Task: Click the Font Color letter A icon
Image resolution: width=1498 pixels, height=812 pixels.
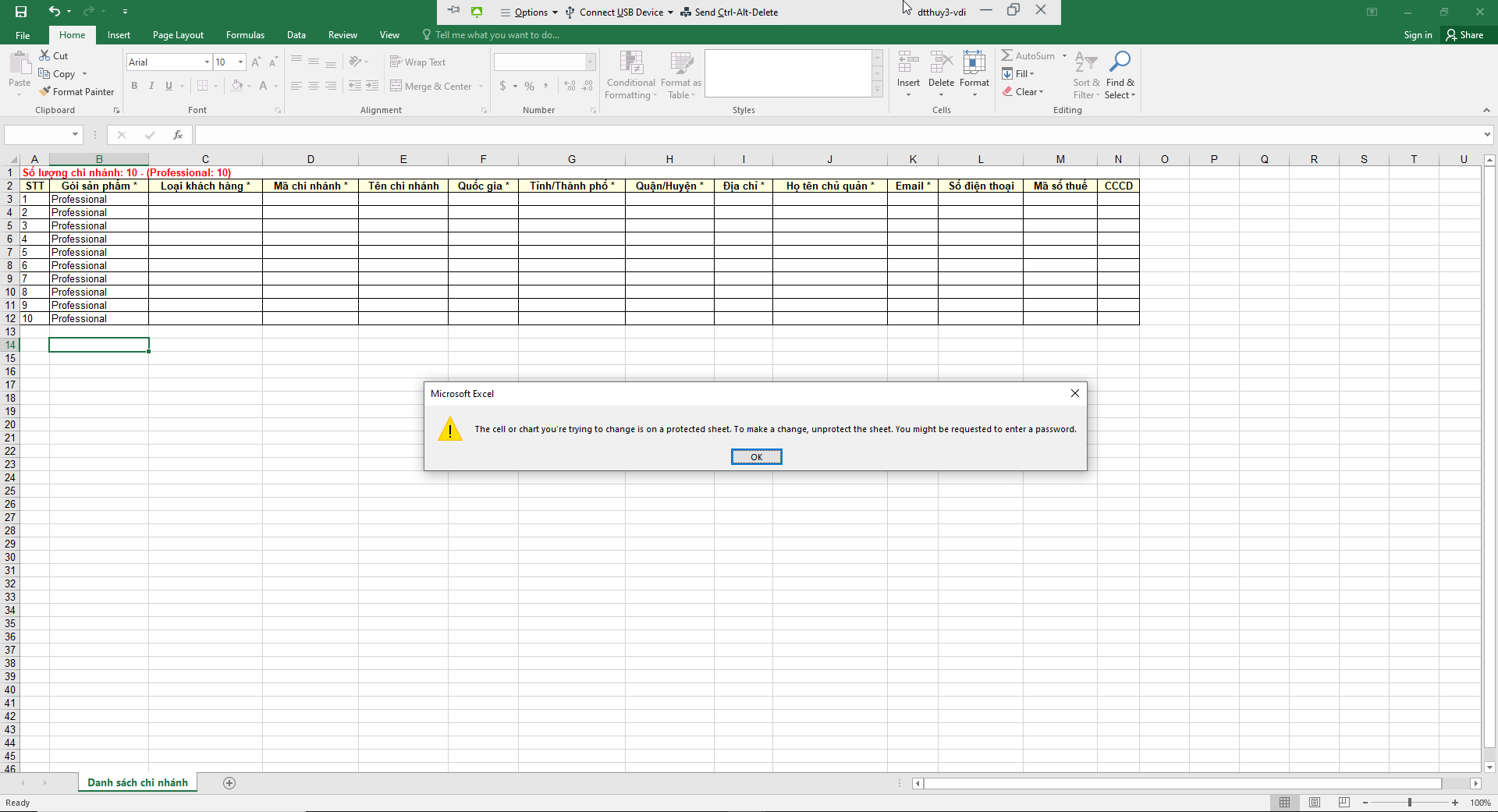Action: pyautogui.click(x=264, y=86)
